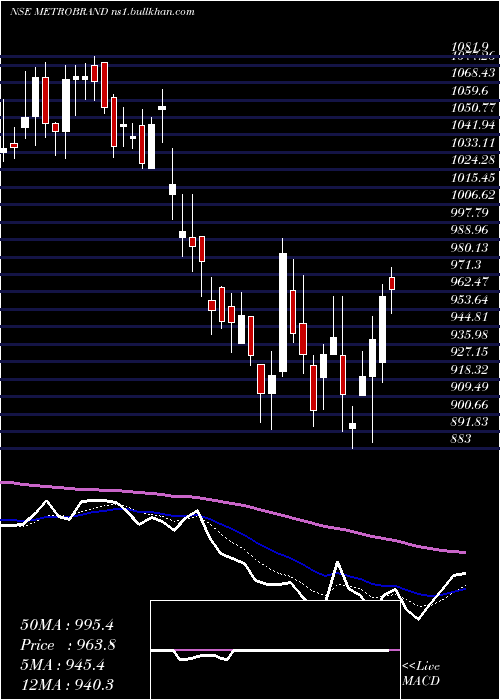Click the 1033.11 price axis label
The width and height of the screenshot is (500, 700).
[x=474, y=142]
